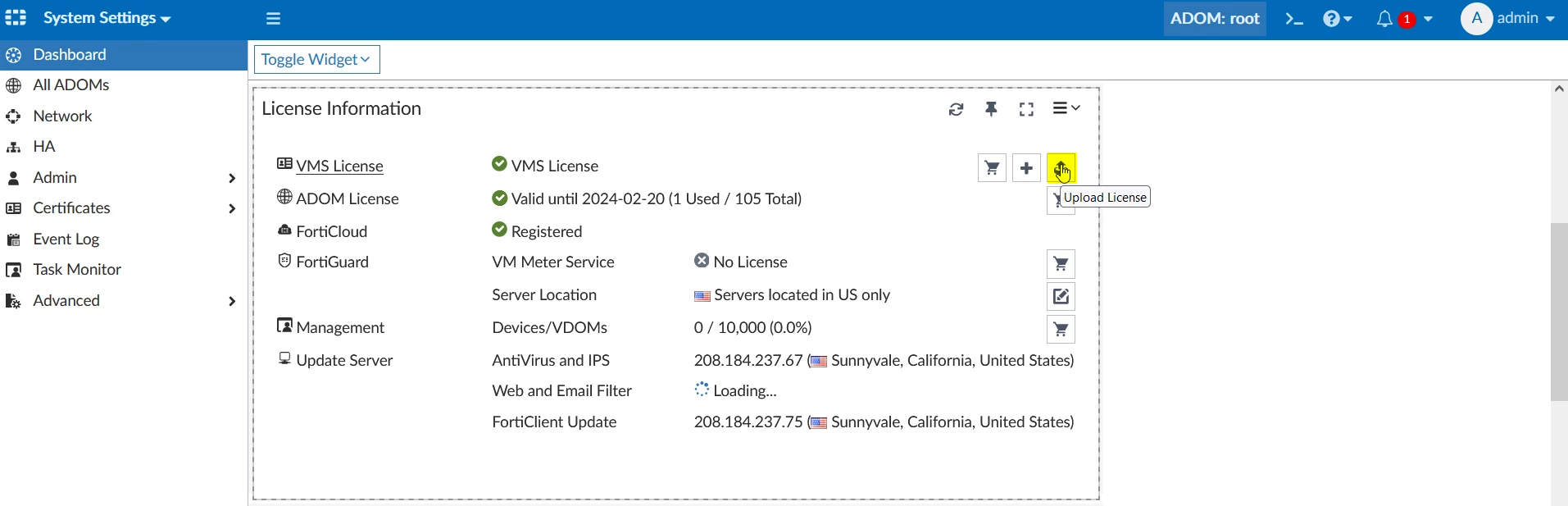1568x506 pixels.
Task: Click the 'Update Server' label
Action: tap(344, 361)
